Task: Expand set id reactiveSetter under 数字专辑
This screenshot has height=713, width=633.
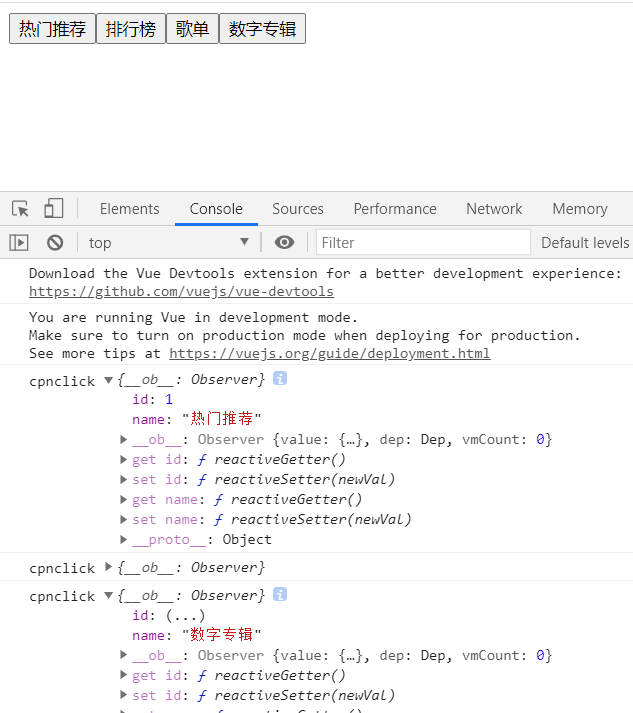Action: click(x=123, y=695)
